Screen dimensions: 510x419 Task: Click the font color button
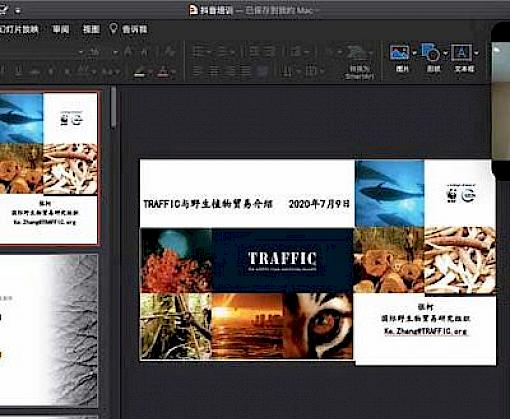tap(163, 72)
